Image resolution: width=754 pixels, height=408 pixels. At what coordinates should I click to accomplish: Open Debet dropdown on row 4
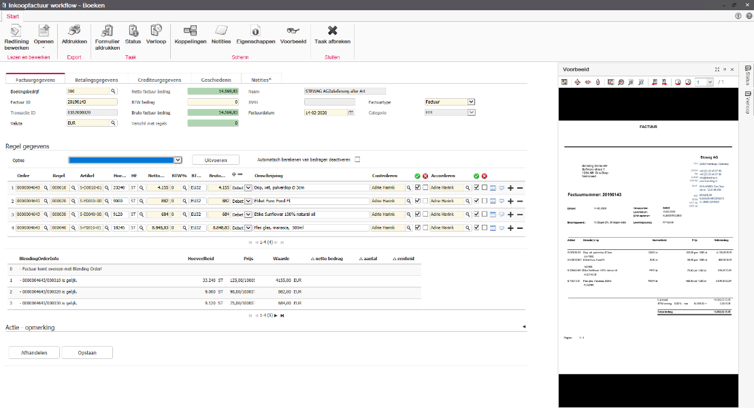pos(248,228)
